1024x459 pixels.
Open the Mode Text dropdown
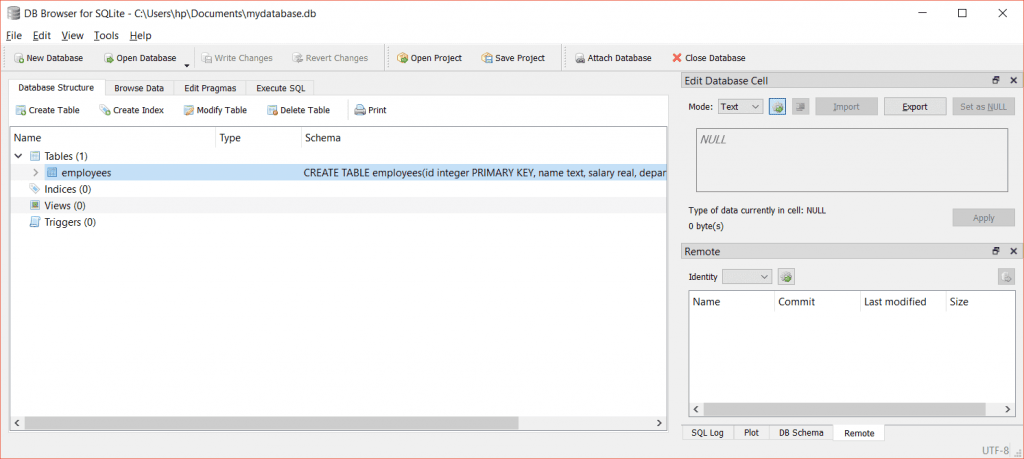740,106
